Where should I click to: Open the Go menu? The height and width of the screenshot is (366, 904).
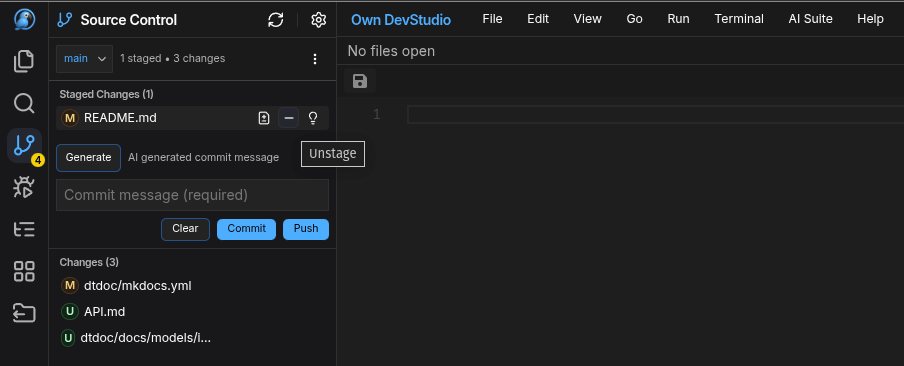(x=634, y=19)
